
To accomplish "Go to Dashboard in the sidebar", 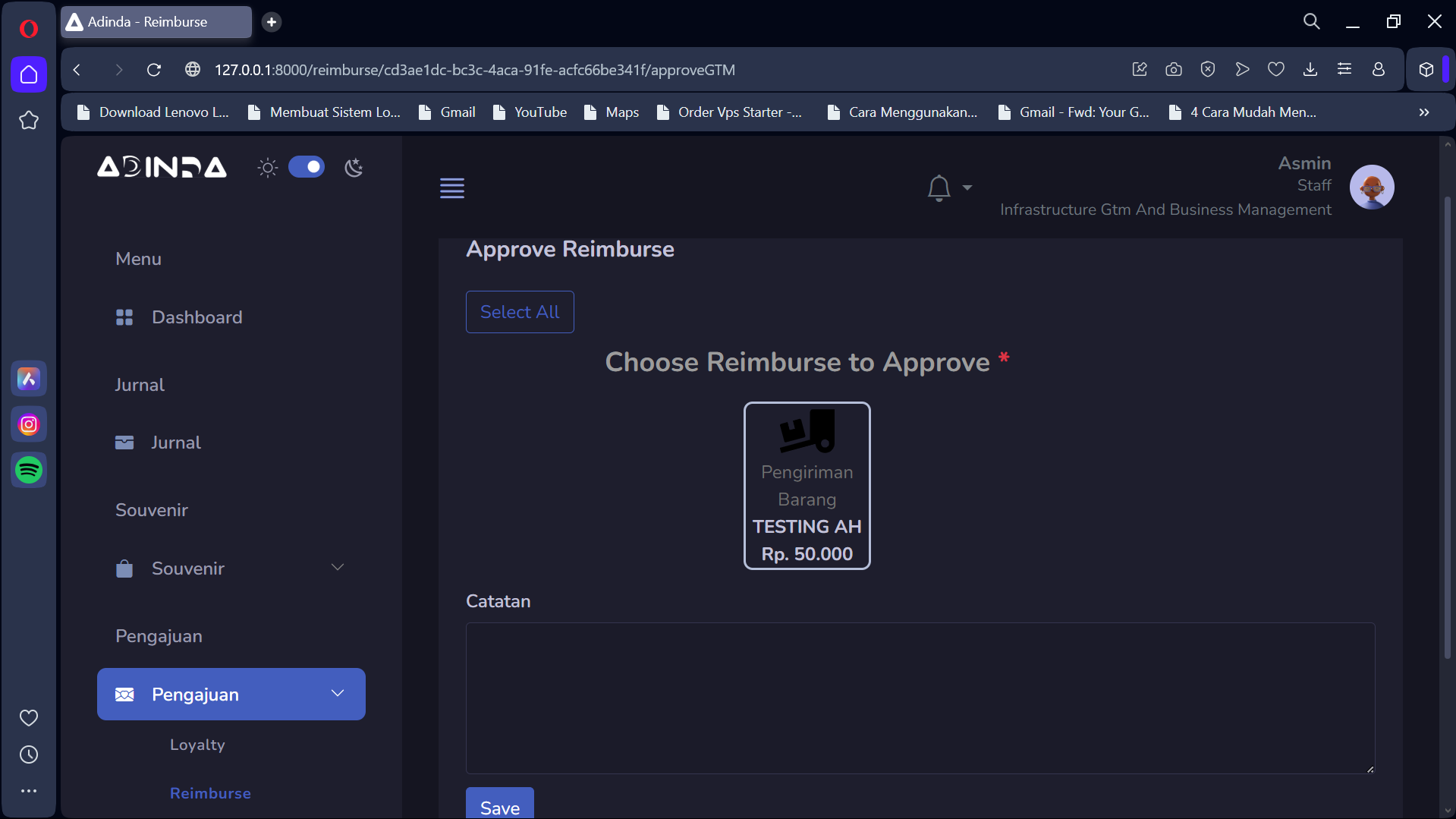I will coord(197,317).
